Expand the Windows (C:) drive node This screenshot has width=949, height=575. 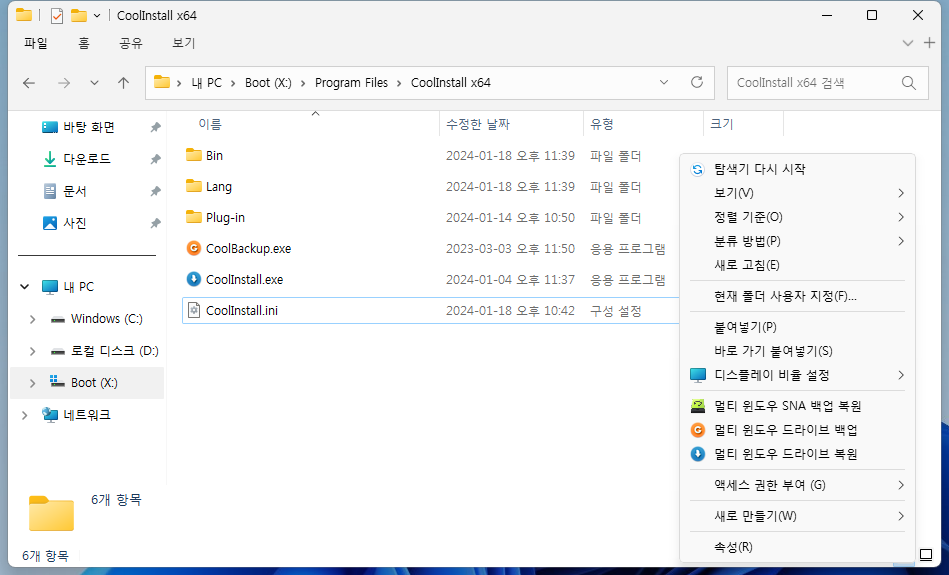(33, 319)
